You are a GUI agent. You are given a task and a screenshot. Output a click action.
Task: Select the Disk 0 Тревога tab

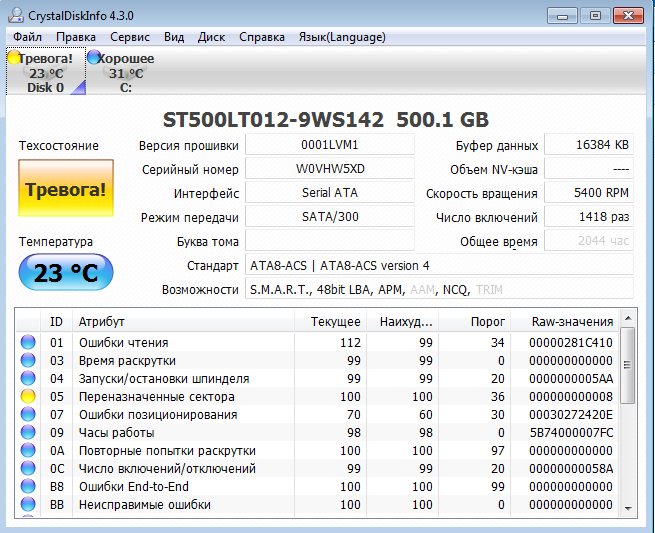coord(46,71)
